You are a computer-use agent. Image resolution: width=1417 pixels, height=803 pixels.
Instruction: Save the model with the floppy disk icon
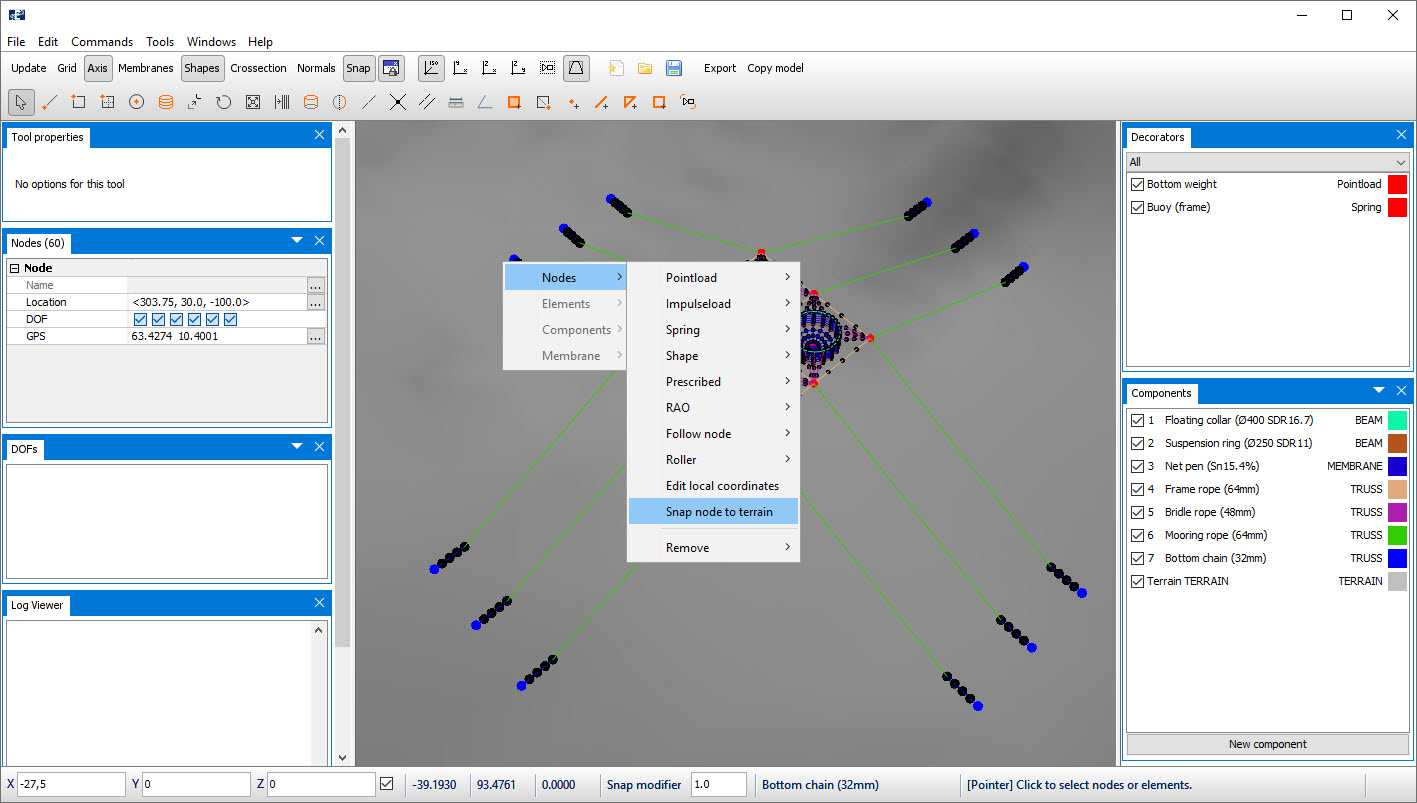tap(674, 68)
